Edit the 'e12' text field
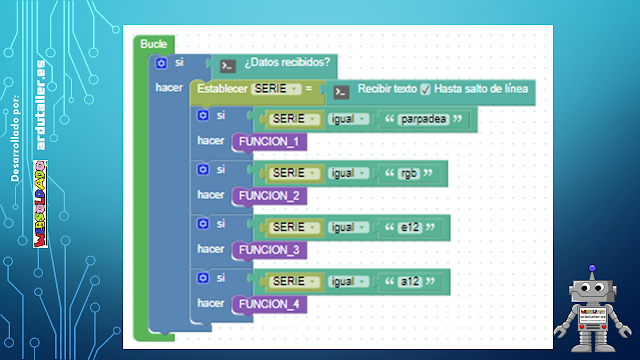The height and width of the screenshot is (360, 640). point(410,227)
